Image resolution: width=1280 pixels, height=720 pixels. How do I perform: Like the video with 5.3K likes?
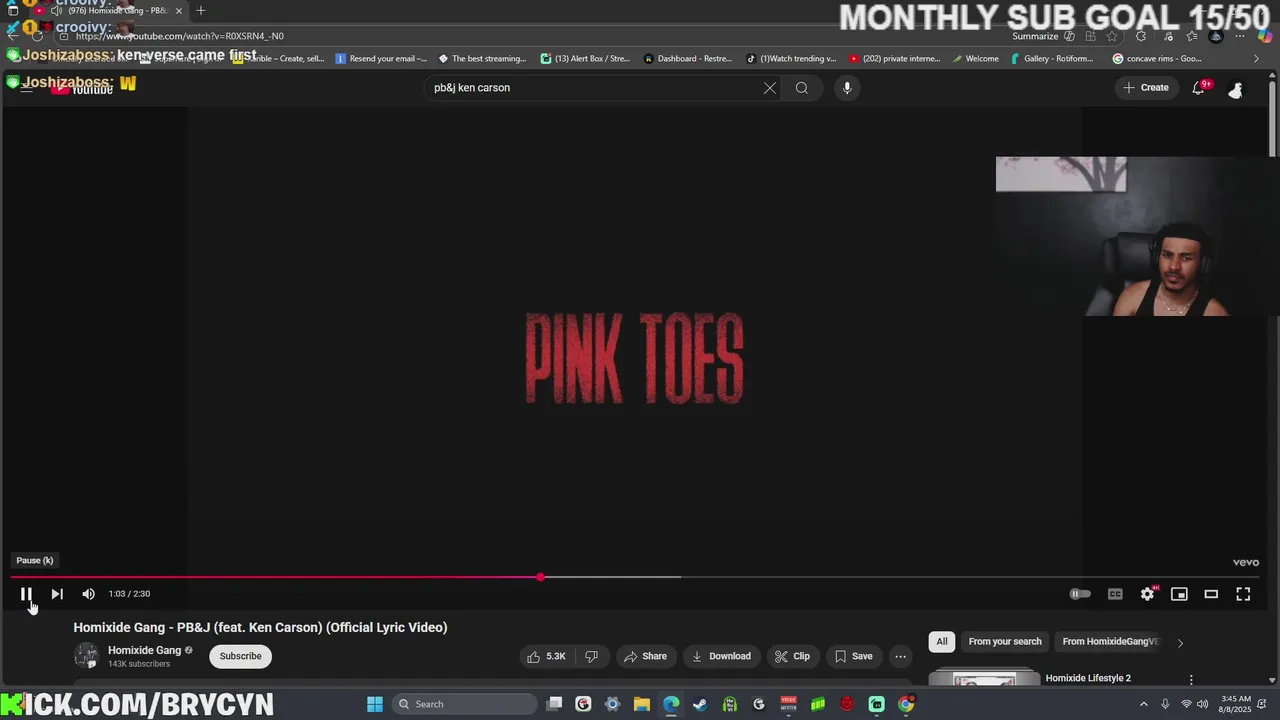547,656
